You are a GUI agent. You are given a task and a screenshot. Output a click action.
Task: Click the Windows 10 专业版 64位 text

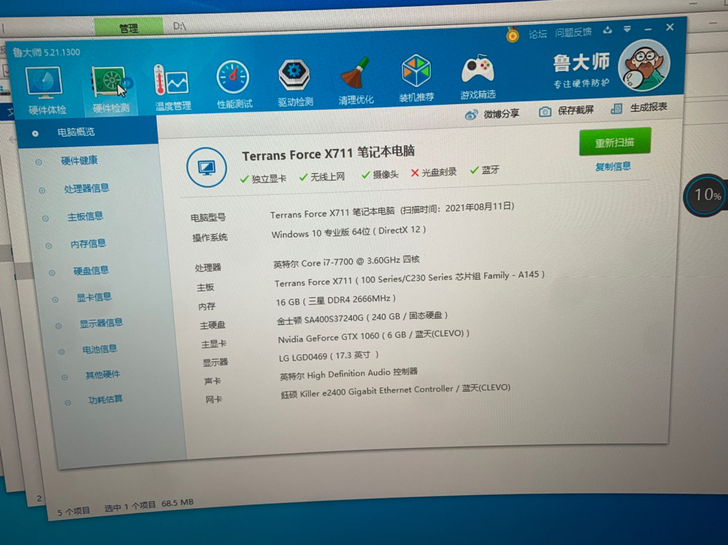(x=348, y=232)
